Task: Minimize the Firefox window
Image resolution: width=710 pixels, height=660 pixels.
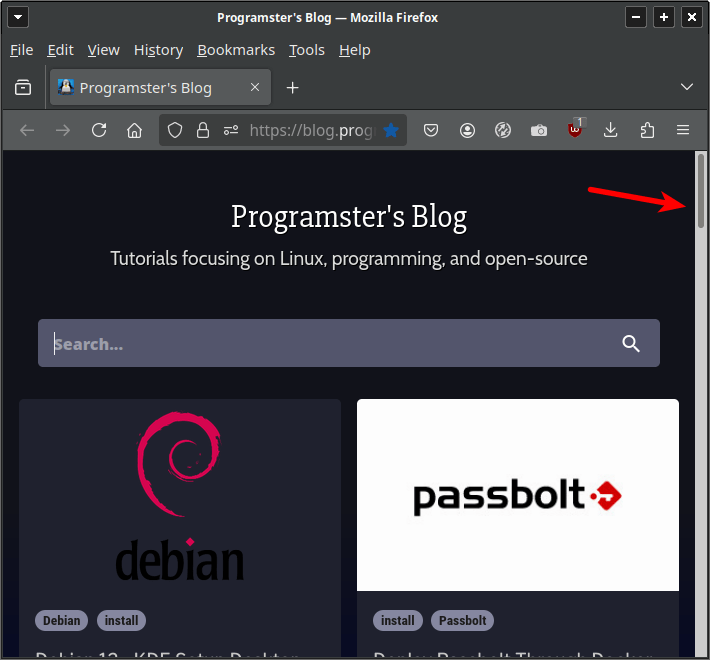Action: coord(636,17)
